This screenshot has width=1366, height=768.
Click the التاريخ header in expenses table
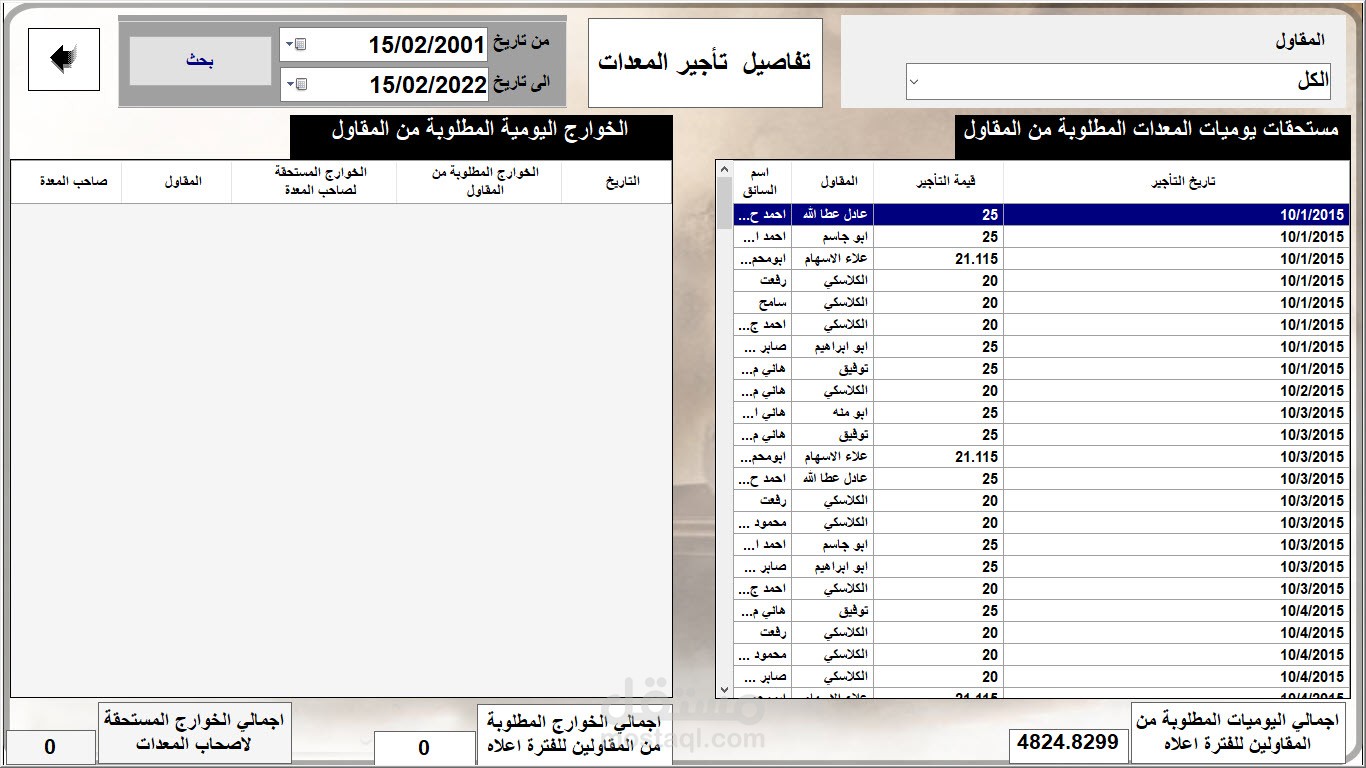click(616, 182)
